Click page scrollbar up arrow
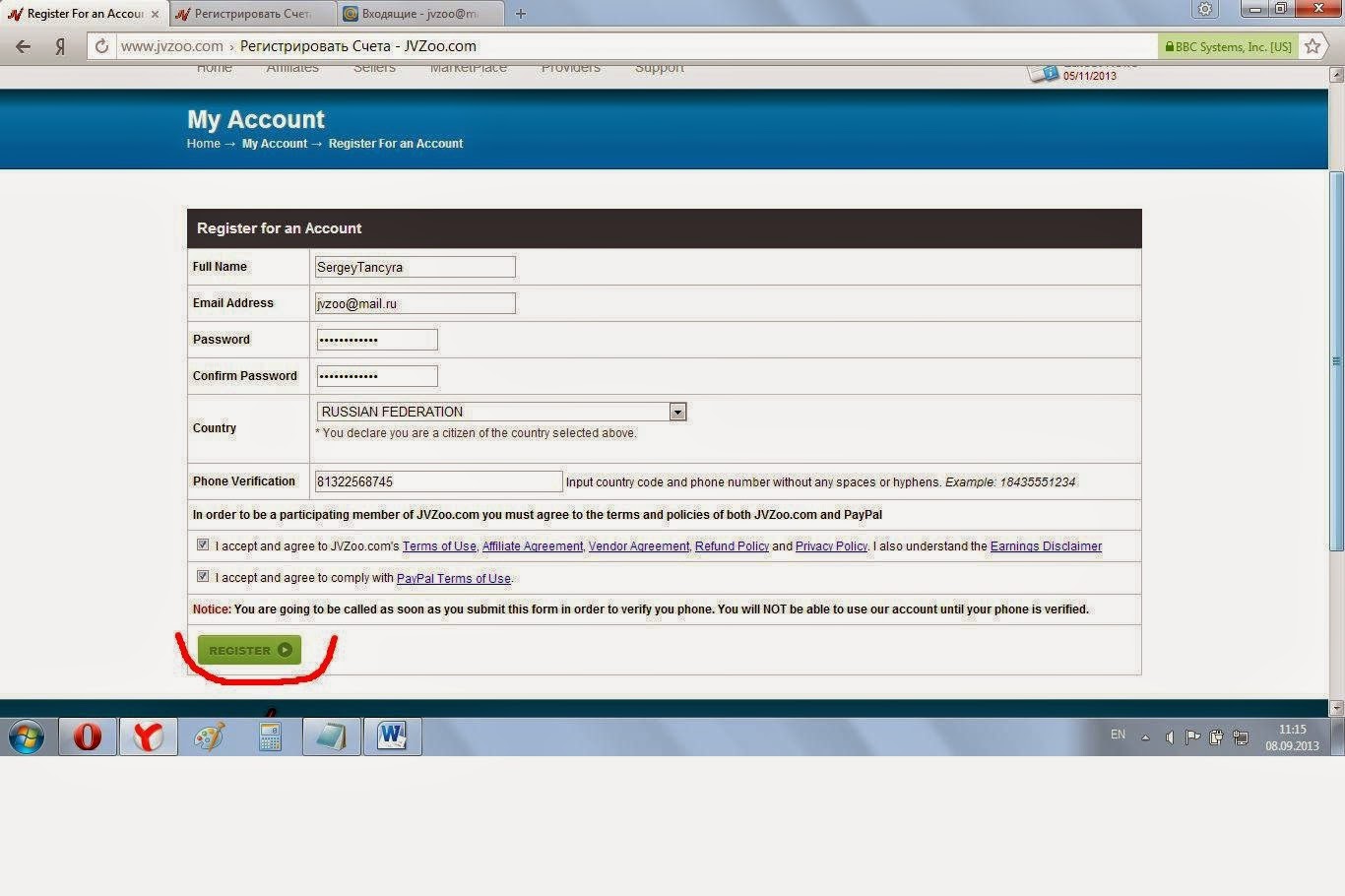 (x=1336, y=75)
